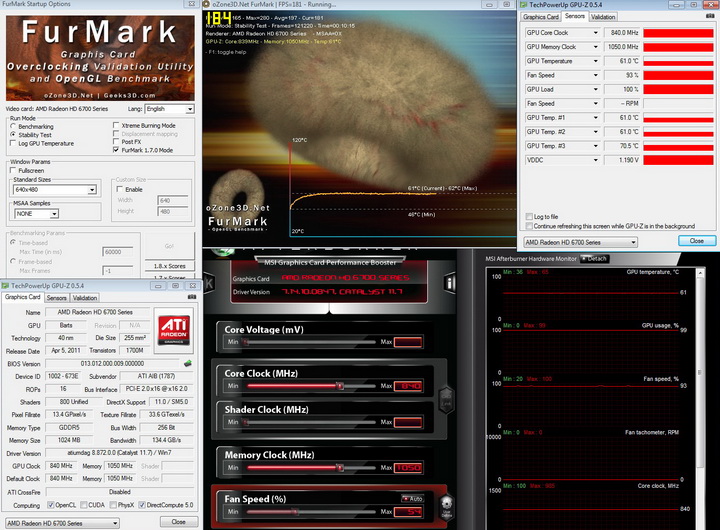Open the GPU Load sensor dropdown
The image size is (720, 530).
[596, 89]
